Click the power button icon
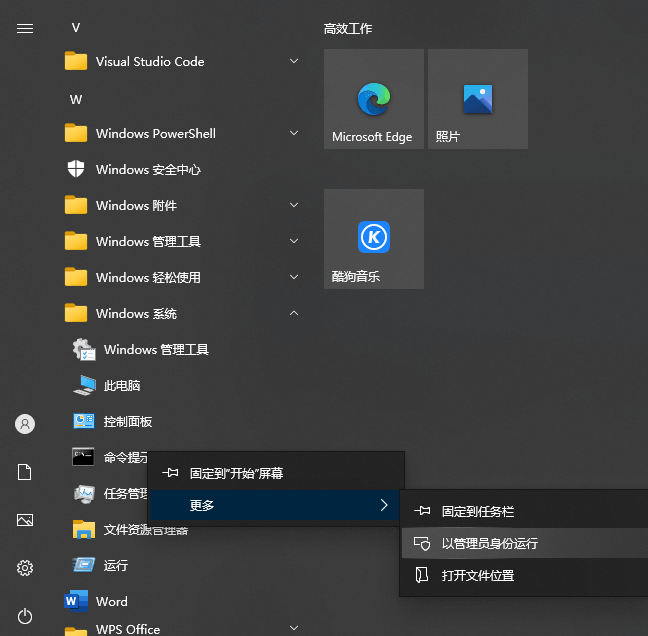 (x=25, y=616)
